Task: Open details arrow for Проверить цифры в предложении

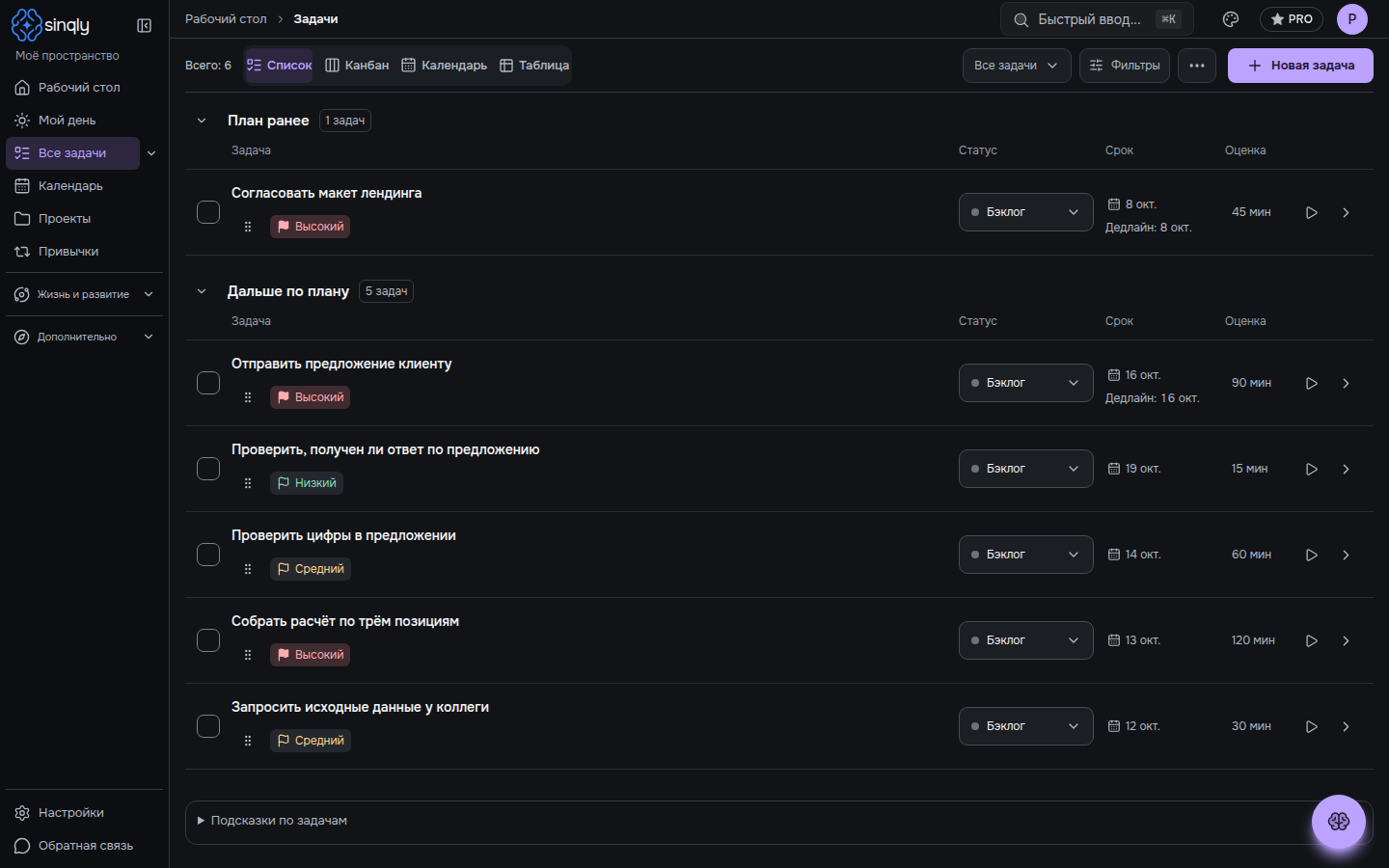Action: [x=1346, y=555]
